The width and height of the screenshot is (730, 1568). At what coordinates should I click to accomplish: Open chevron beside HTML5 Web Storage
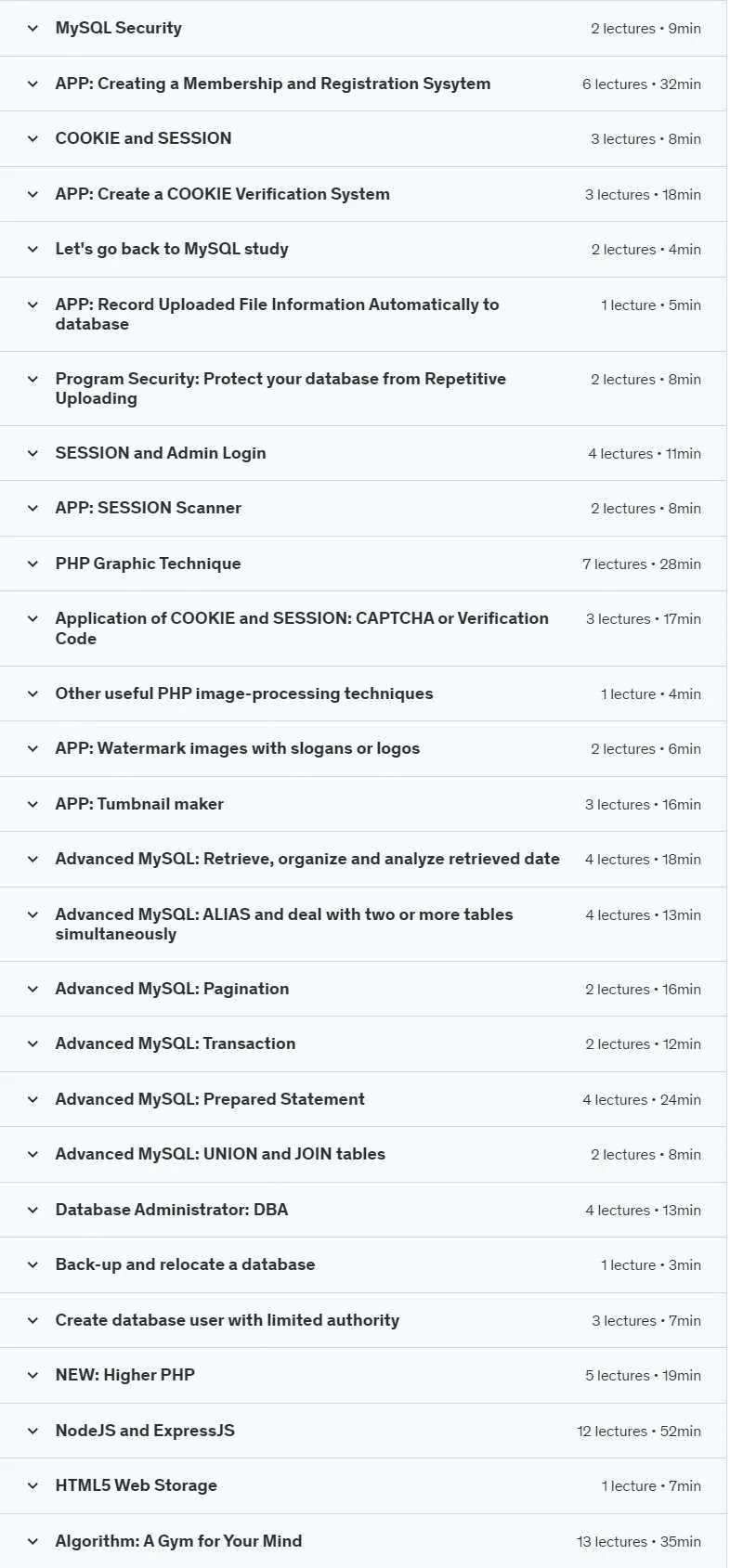point(33,1486)
